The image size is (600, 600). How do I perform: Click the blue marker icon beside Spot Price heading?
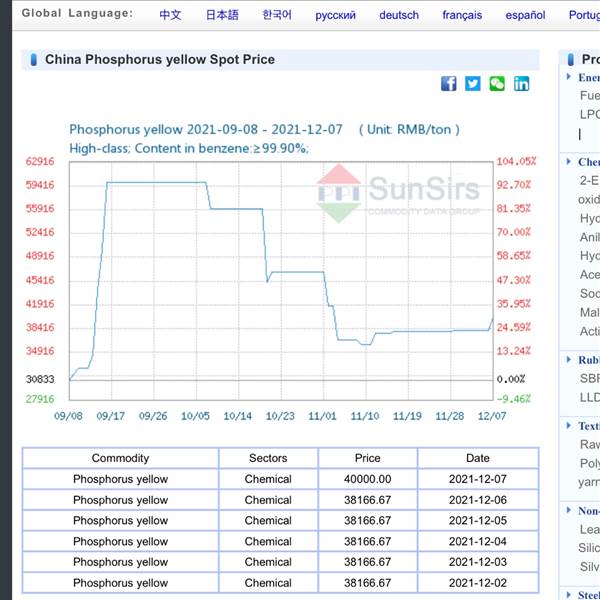[34, 60]
